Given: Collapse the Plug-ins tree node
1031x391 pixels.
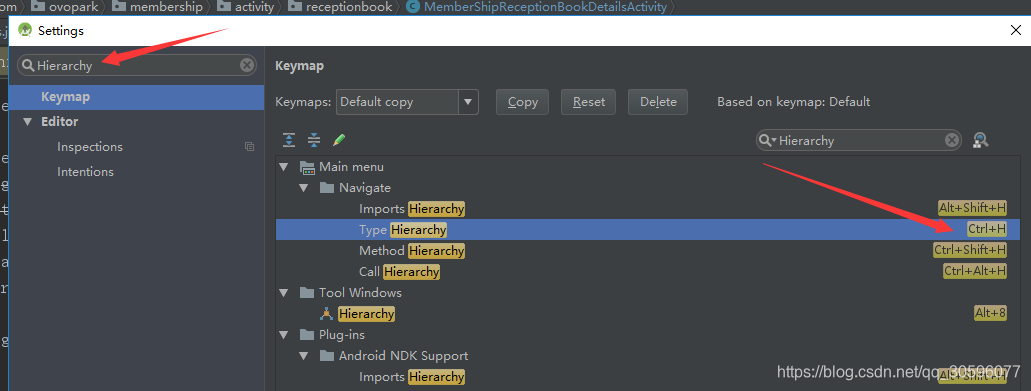Looking at the screenshot, I should tap(283, 334).
